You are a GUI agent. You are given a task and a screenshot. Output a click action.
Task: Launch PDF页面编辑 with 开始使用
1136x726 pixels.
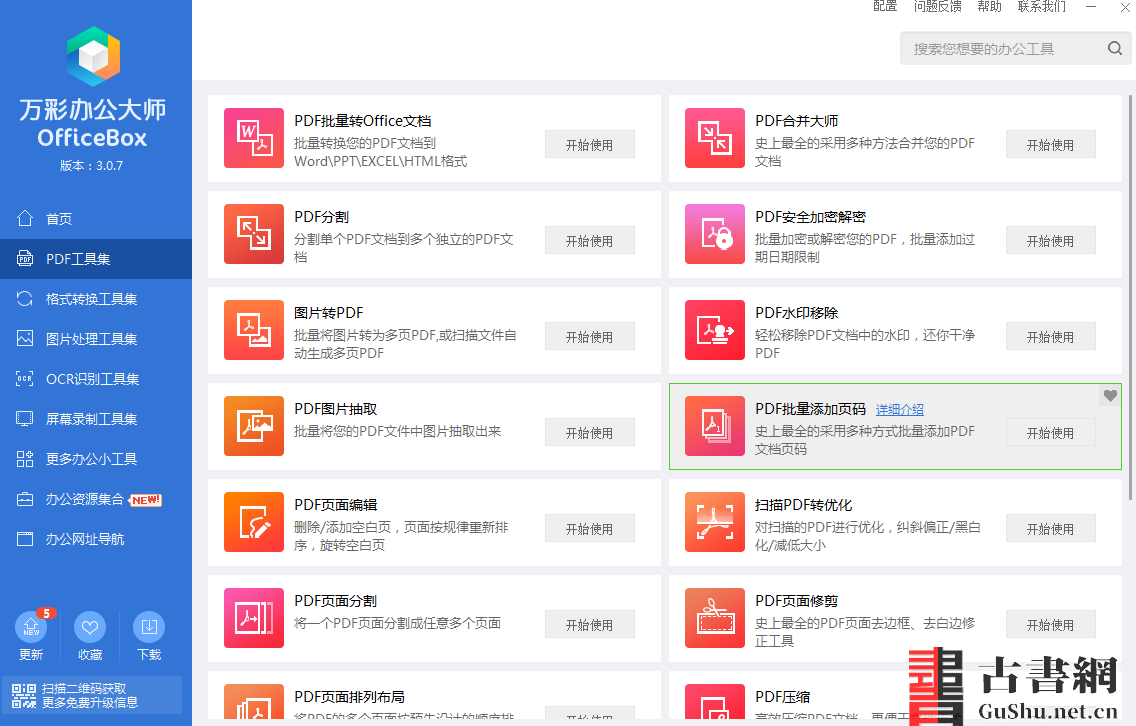click(590, 529)
